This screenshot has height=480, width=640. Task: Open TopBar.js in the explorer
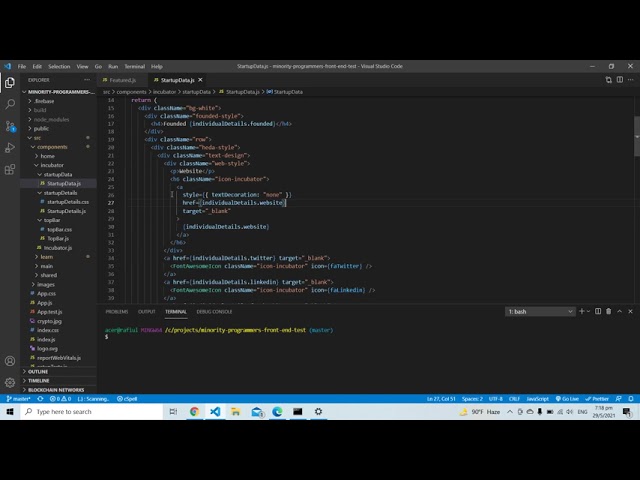coord(58,238)
